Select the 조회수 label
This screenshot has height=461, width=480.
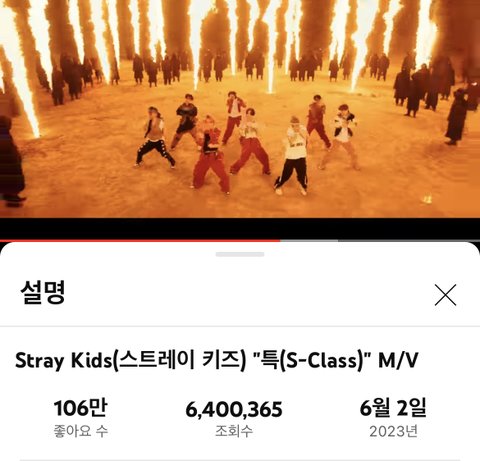tap(234, 431)
